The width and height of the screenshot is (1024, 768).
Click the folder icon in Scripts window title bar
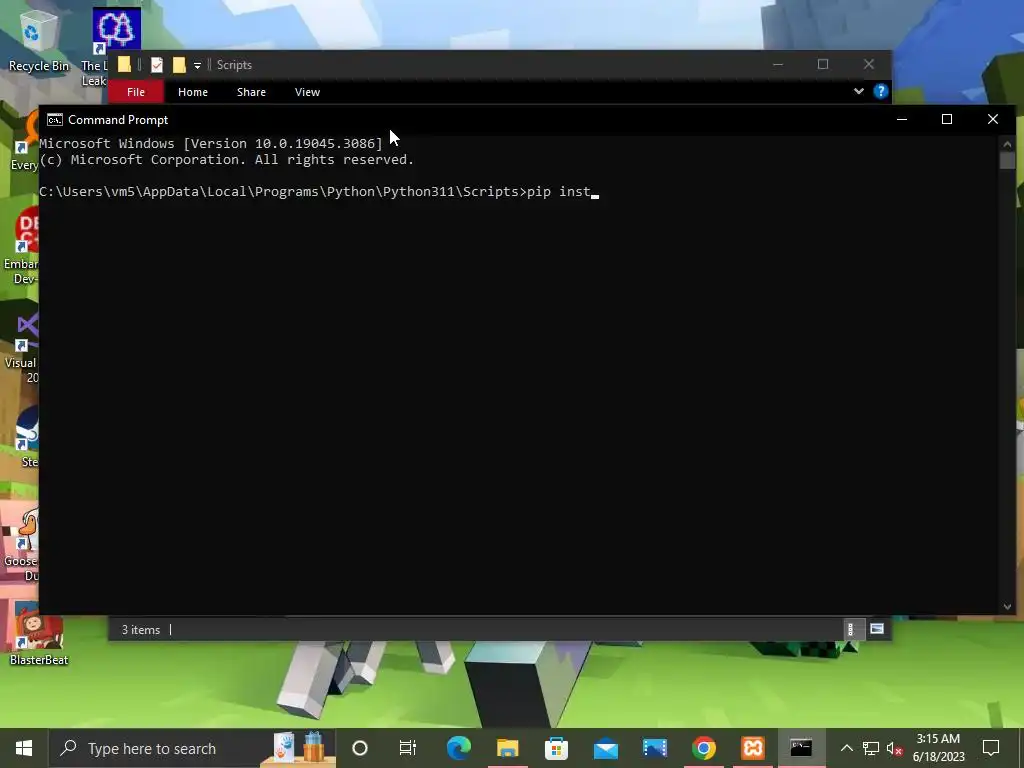click(124, 65)
